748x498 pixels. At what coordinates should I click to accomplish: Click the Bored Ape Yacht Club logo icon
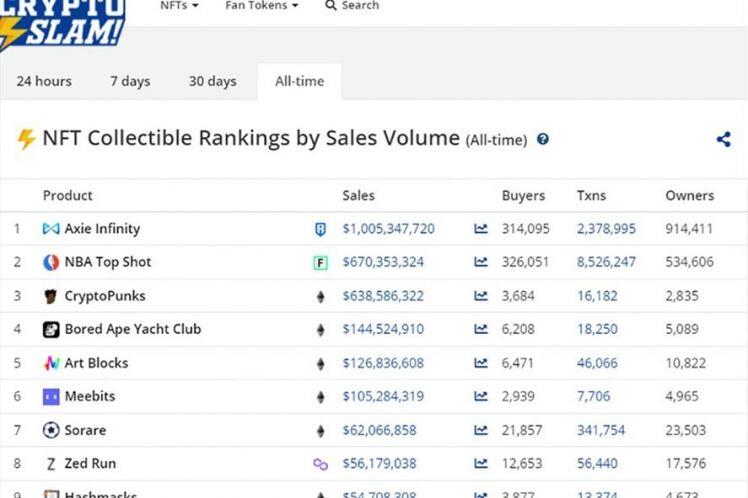(51, 330)
